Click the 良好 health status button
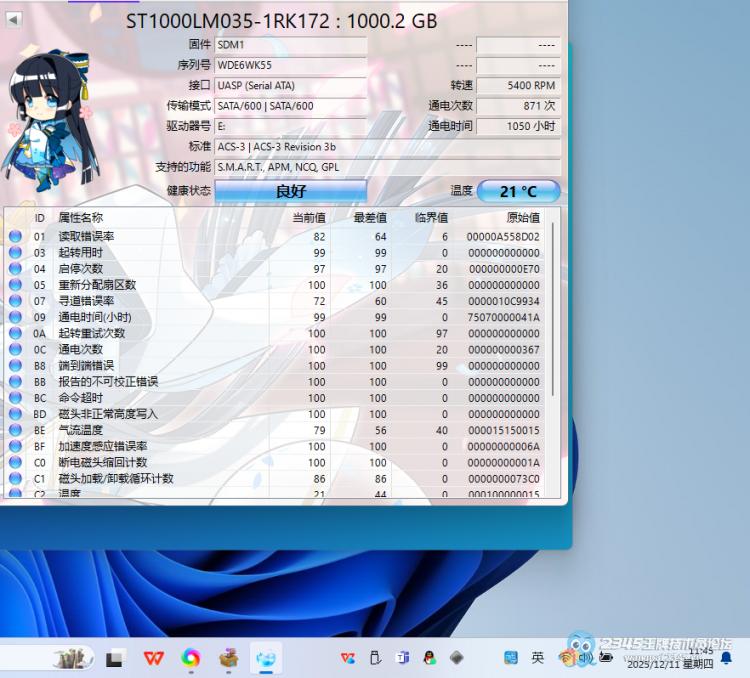Screen dimensions: 750x678 291,191
